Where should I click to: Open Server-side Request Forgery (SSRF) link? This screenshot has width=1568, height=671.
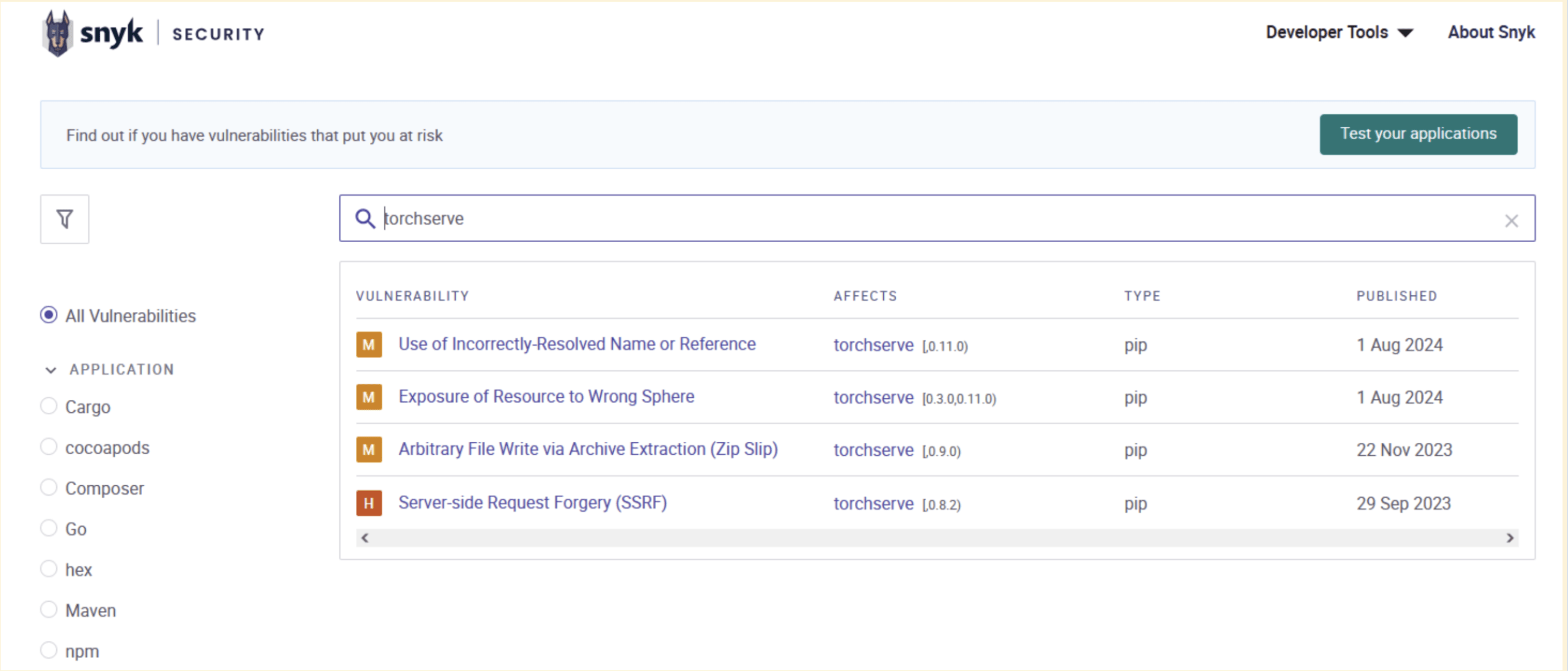(532, 503)
